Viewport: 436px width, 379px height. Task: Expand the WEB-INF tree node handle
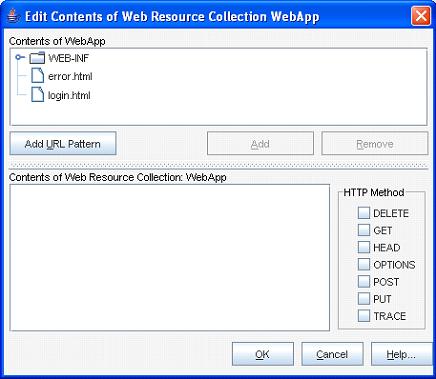[x=20, y=58]
